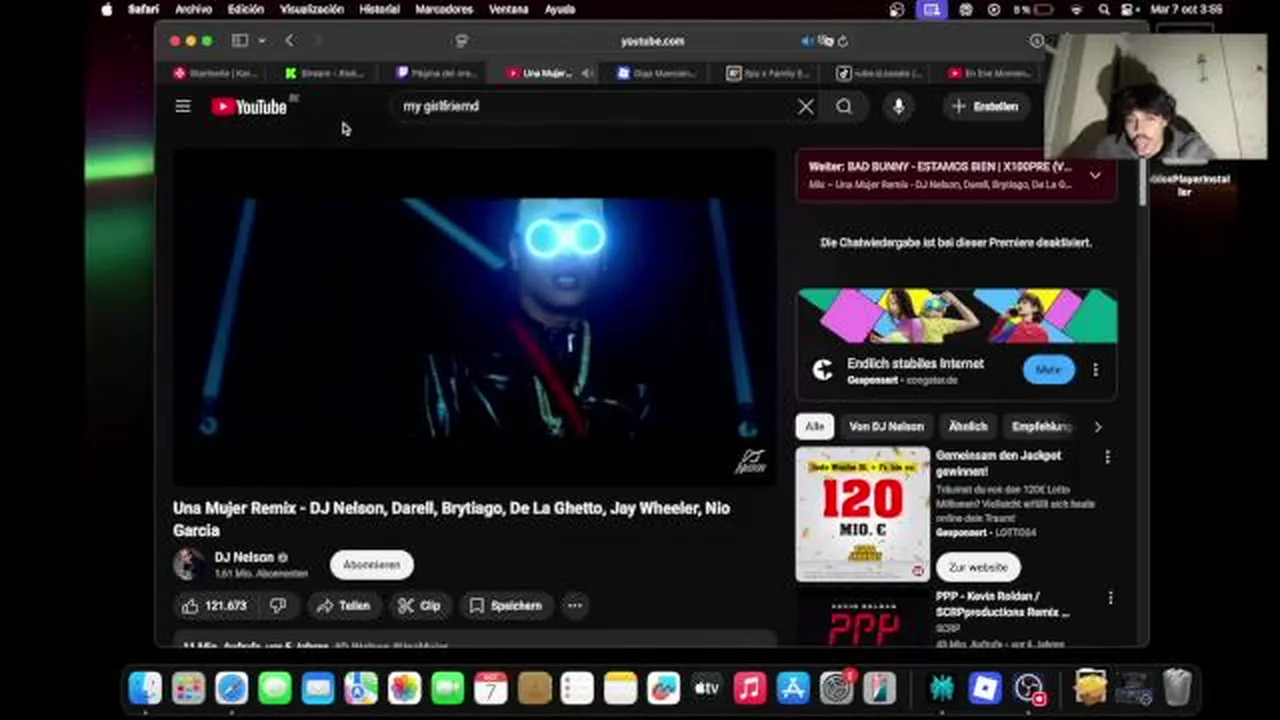1280x720 pixels.
Task: Switch to the TikTok tab
Action: pos(878,73)
